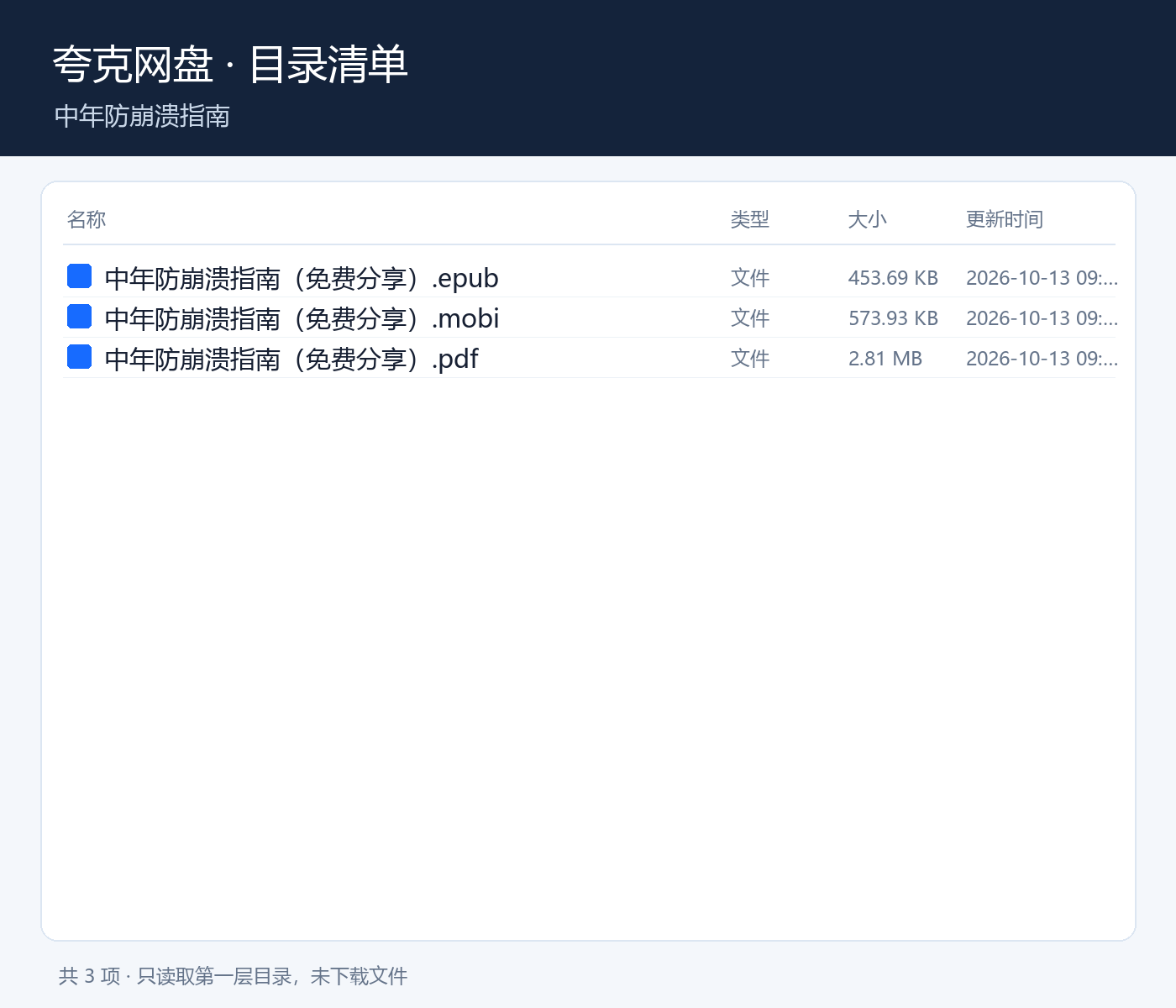Viewport: 1176px width, 1008px height.
Task: Click the size value 453.69 KB
Action: 893,278
